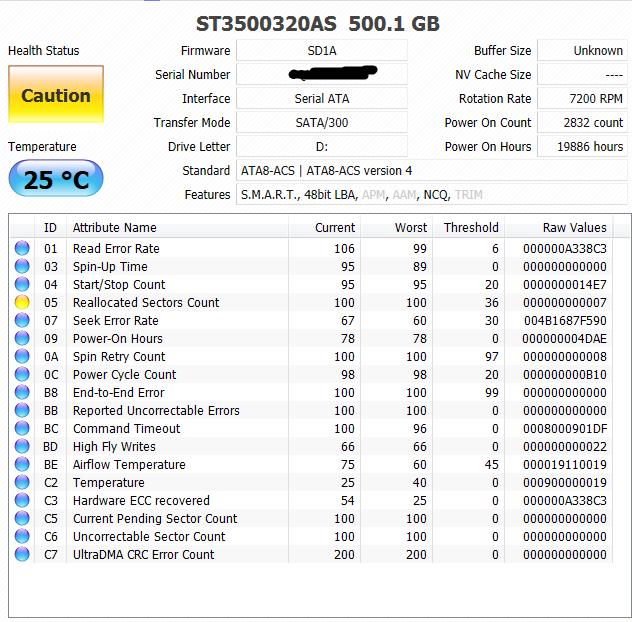This screenshot has width=632, height=622.
Task: Click the ST3500320AS 500.1 GB title
Action: pyautogui.click(x=318, y=23)
